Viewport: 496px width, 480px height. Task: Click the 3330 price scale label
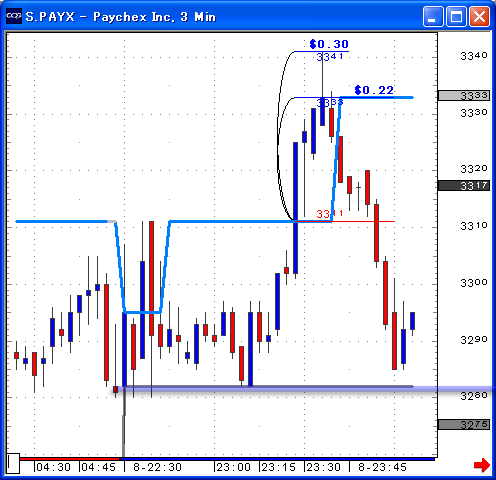click(x=474, y=113)
